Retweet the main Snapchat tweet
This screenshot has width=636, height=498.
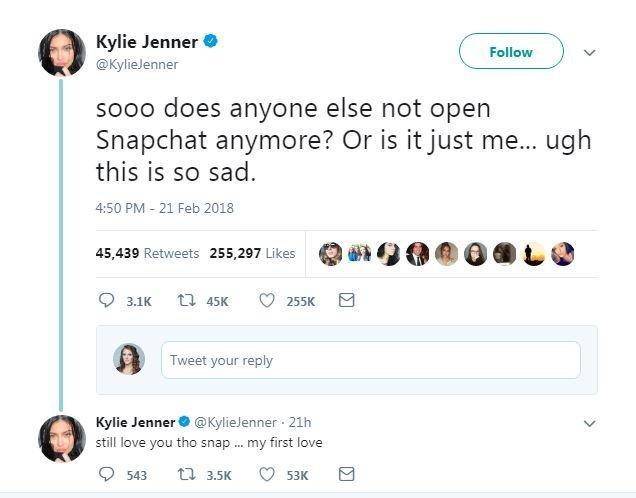(187, 300)
